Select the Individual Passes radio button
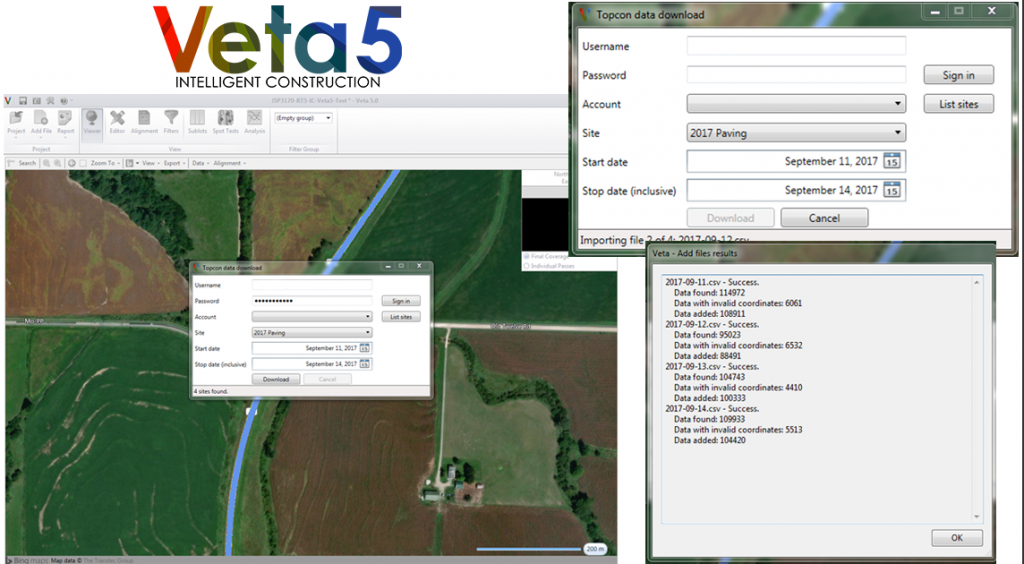The width and height of the screenshot is (1024, 564). pos(526,266)
